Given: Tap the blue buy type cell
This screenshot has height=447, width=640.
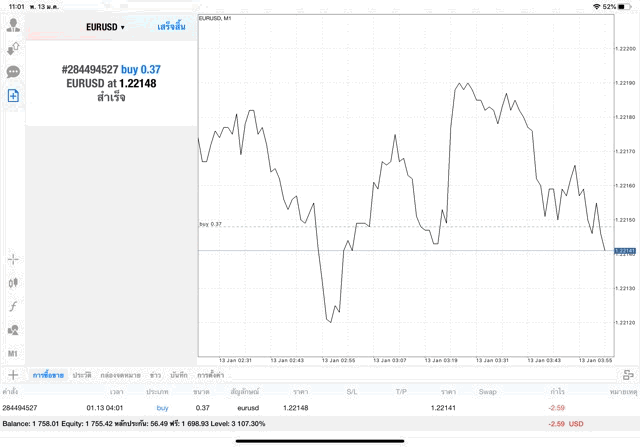Looking at the screenshot, I should click(162, 408).
